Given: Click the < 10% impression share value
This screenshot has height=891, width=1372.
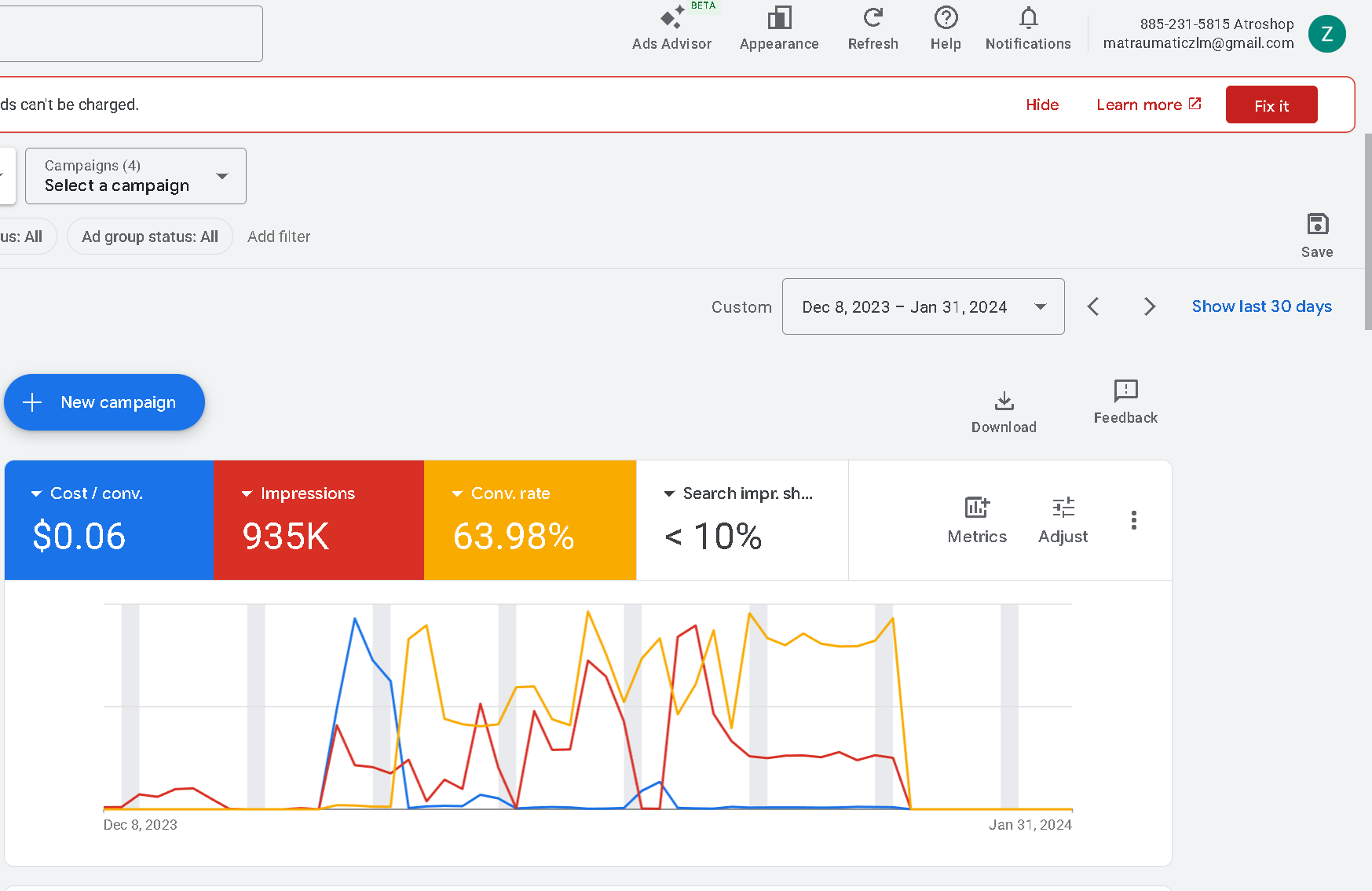Looking at the screenshot, I should 713,537.
